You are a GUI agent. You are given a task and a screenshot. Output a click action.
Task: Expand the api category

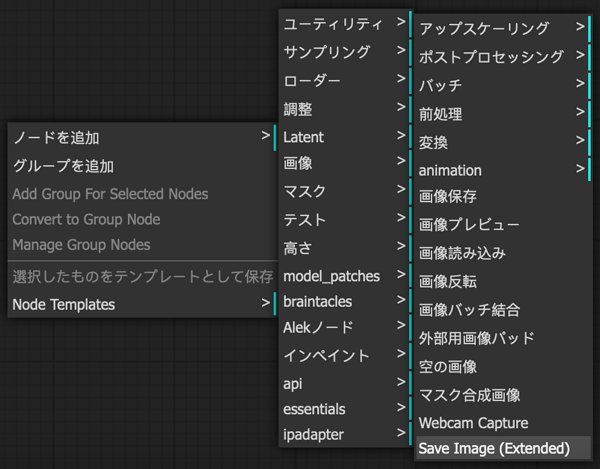tap(346, 384)
